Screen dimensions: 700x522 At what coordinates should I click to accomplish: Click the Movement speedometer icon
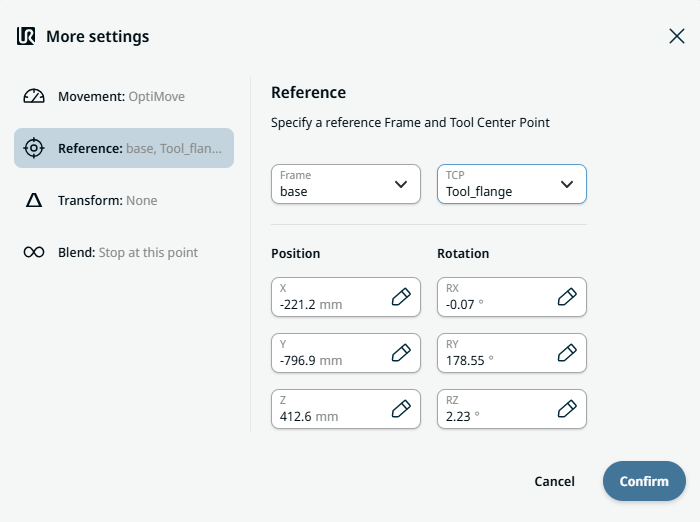(x=34, y=97)
